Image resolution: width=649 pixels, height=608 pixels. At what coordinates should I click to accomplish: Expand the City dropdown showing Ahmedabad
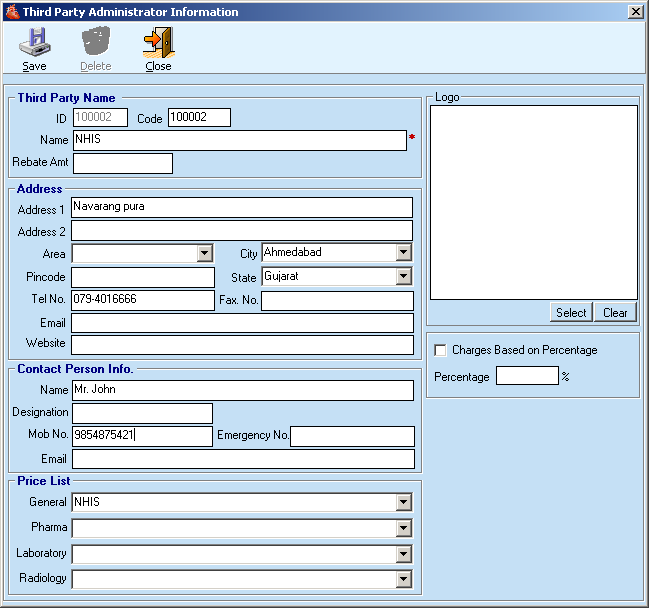tap(403, 253)
